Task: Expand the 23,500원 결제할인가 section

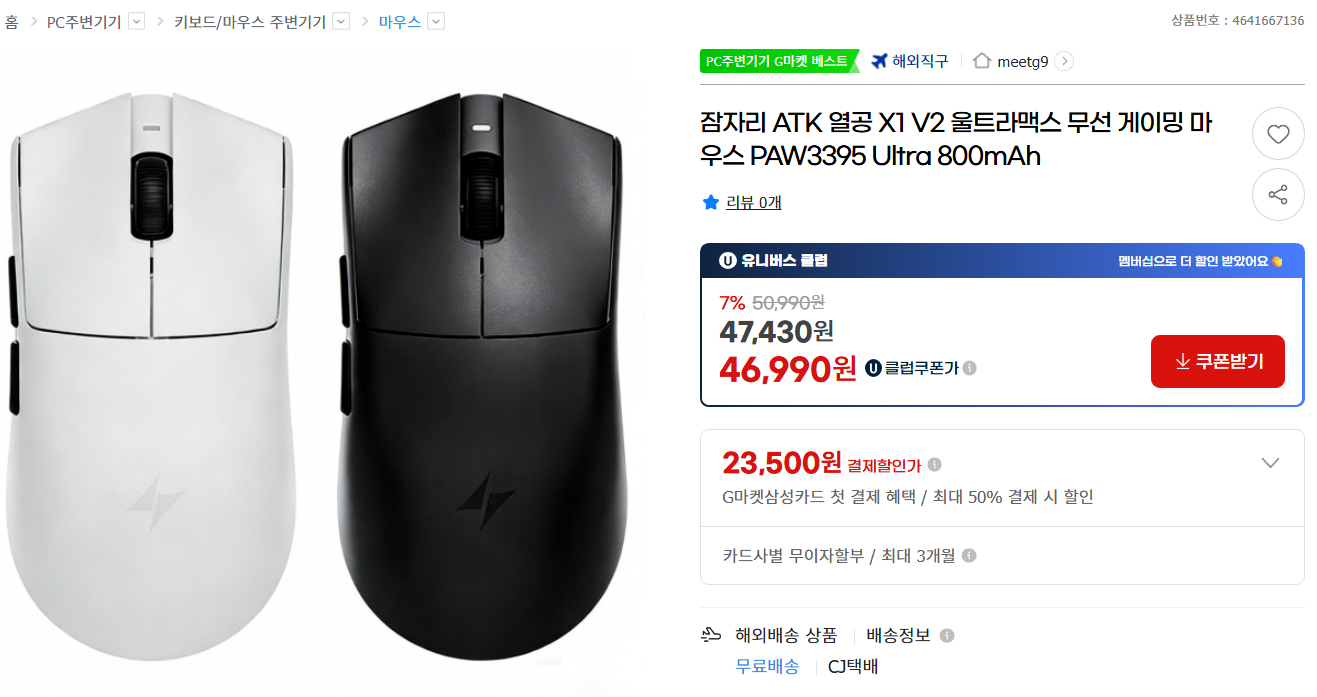Action: pyautogui.click(x=1271, y=462)
